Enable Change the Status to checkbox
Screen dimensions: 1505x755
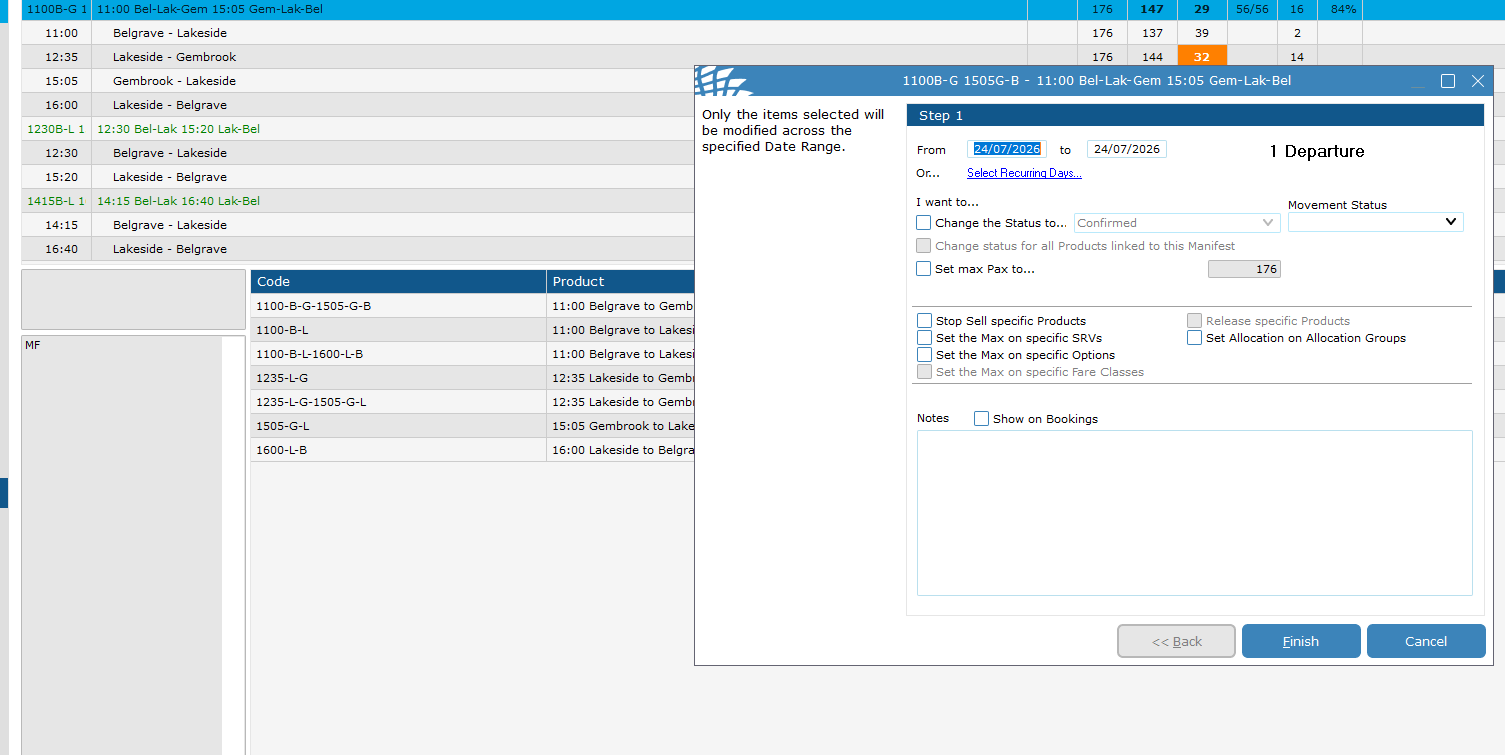[923, 223]
